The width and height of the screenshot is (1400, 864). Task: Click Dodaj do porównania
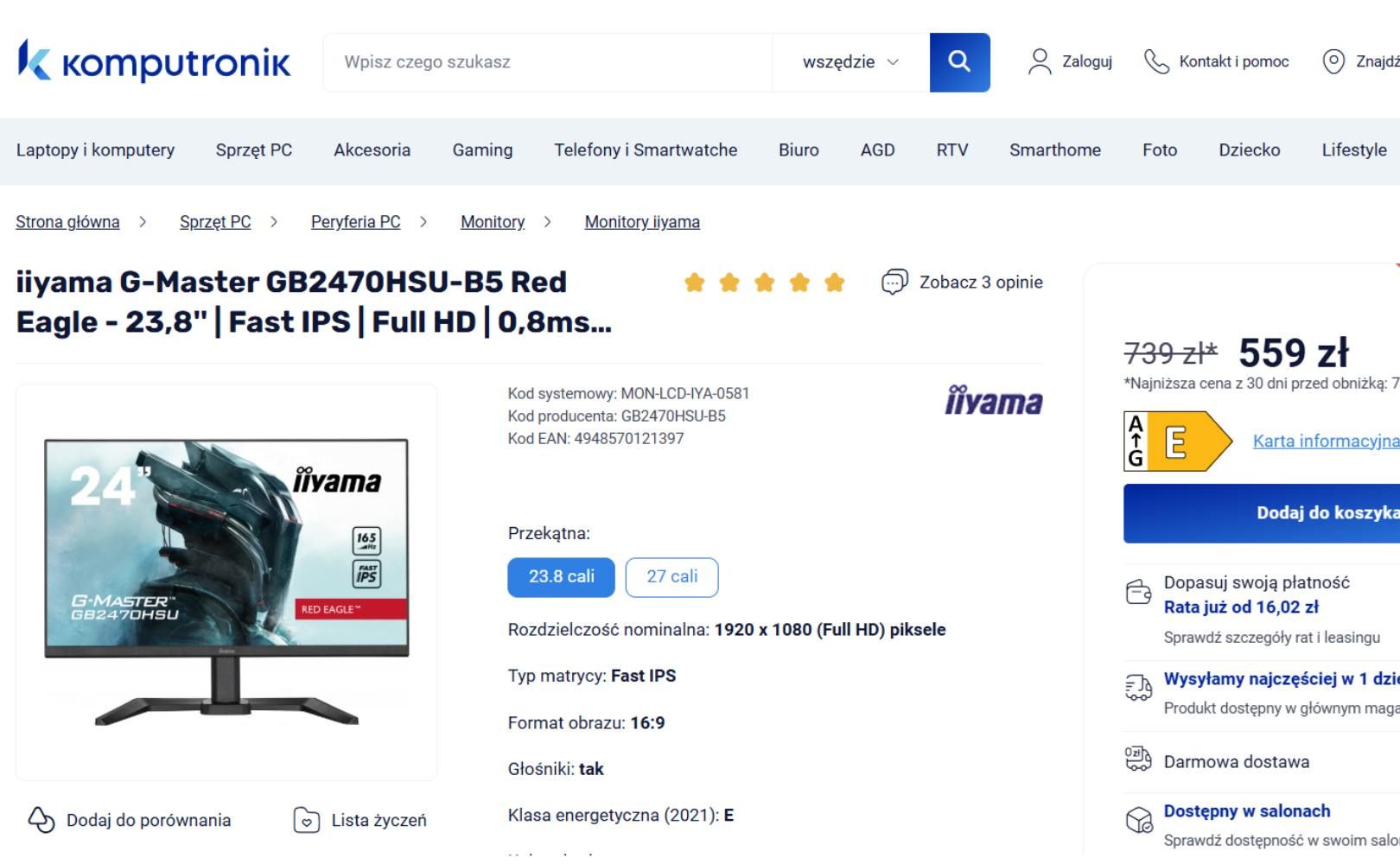tap(149, 820)
